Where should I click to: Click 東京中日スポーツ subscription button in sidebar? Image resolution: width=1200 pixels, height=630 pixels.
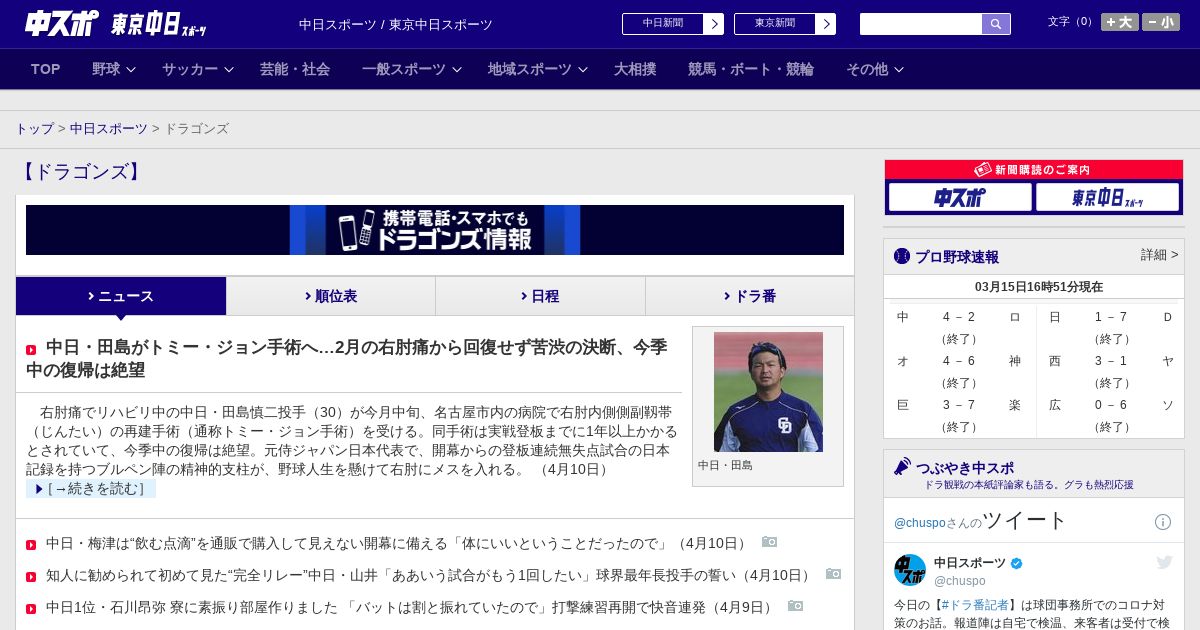click(x=1107, y=197)
